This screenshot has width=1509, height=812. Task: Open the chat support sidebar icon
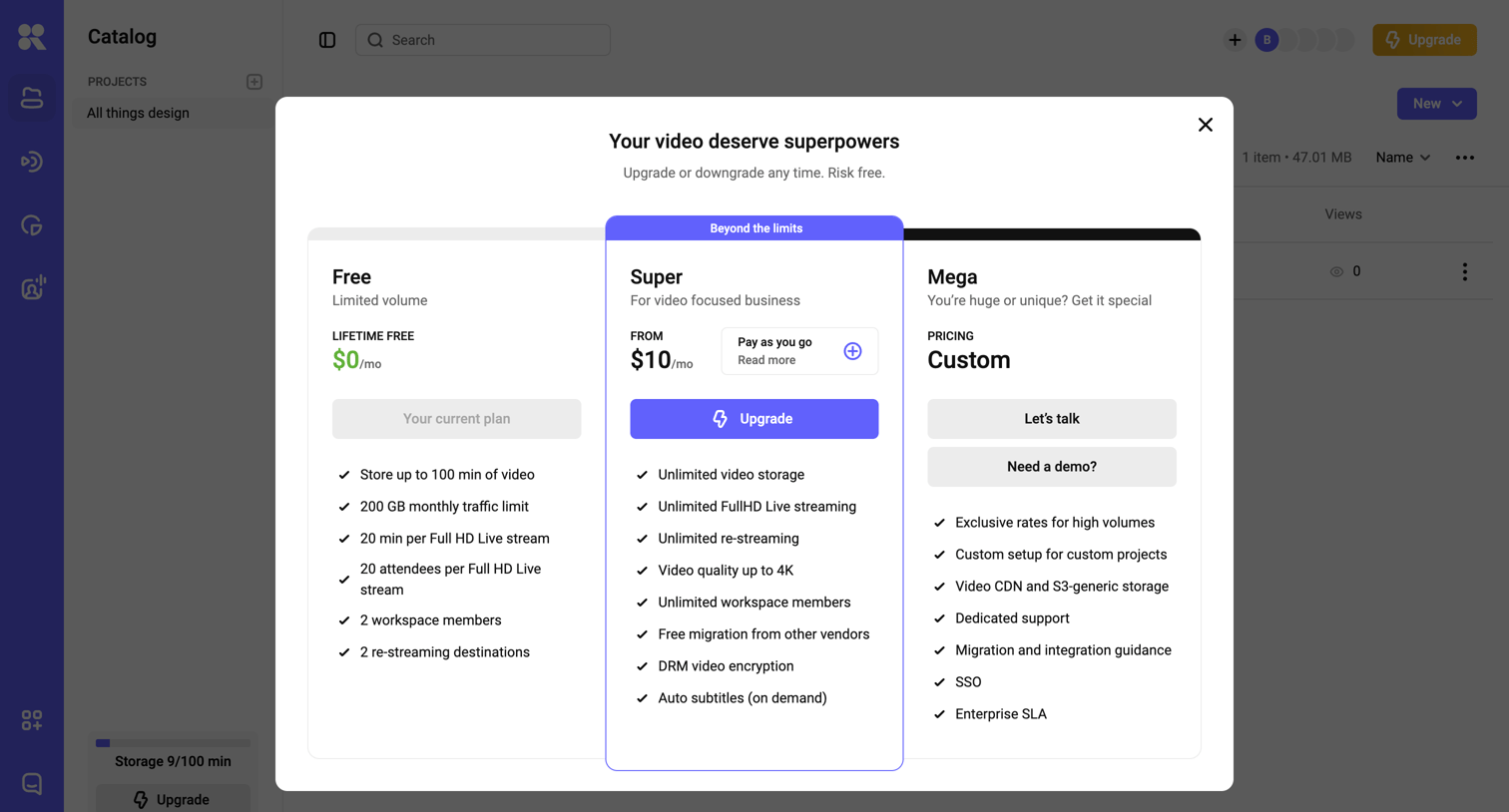point(32,784)
